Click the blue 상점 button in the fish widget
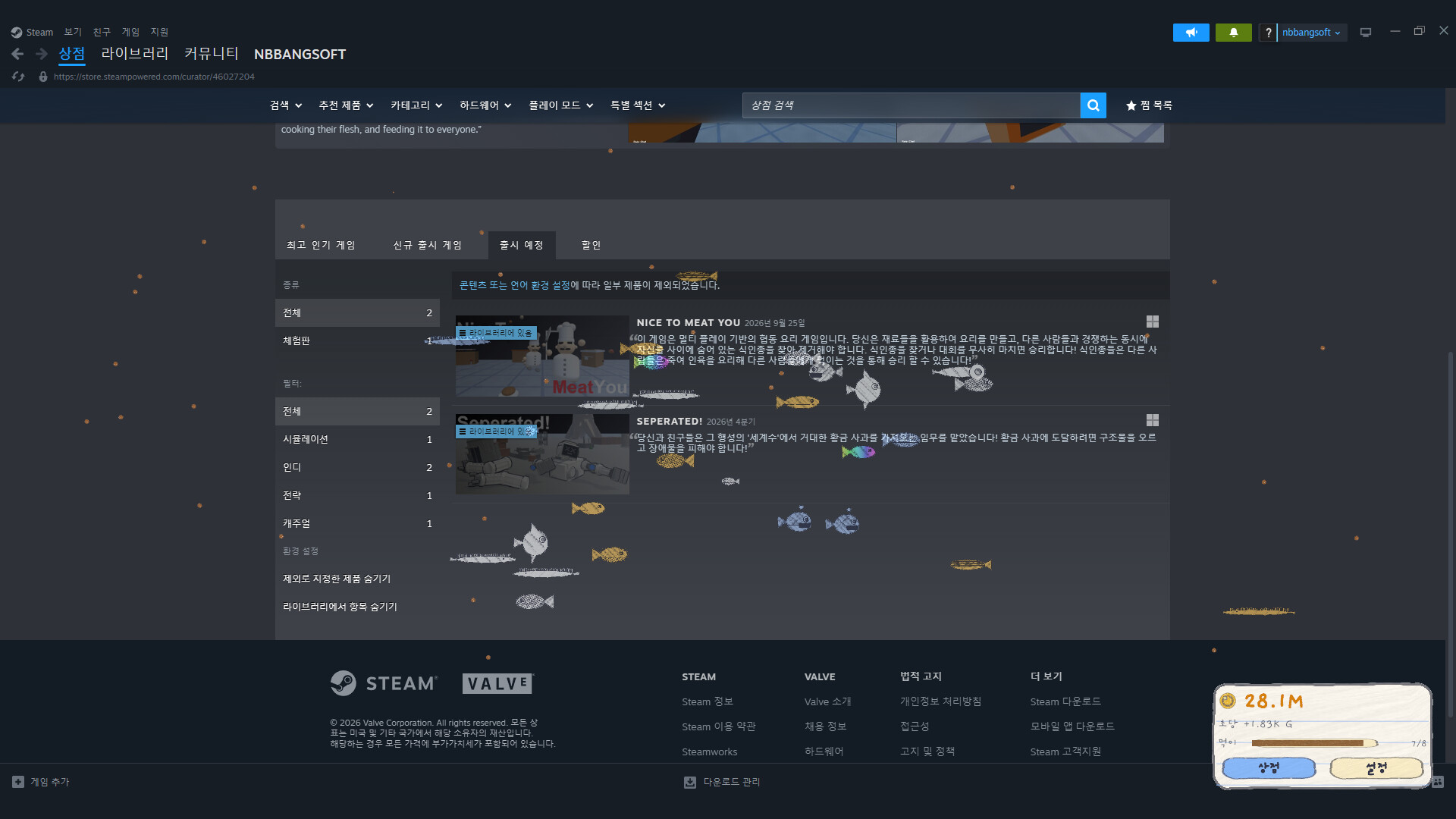The image size is (1456, 819). click(1269, 768)
